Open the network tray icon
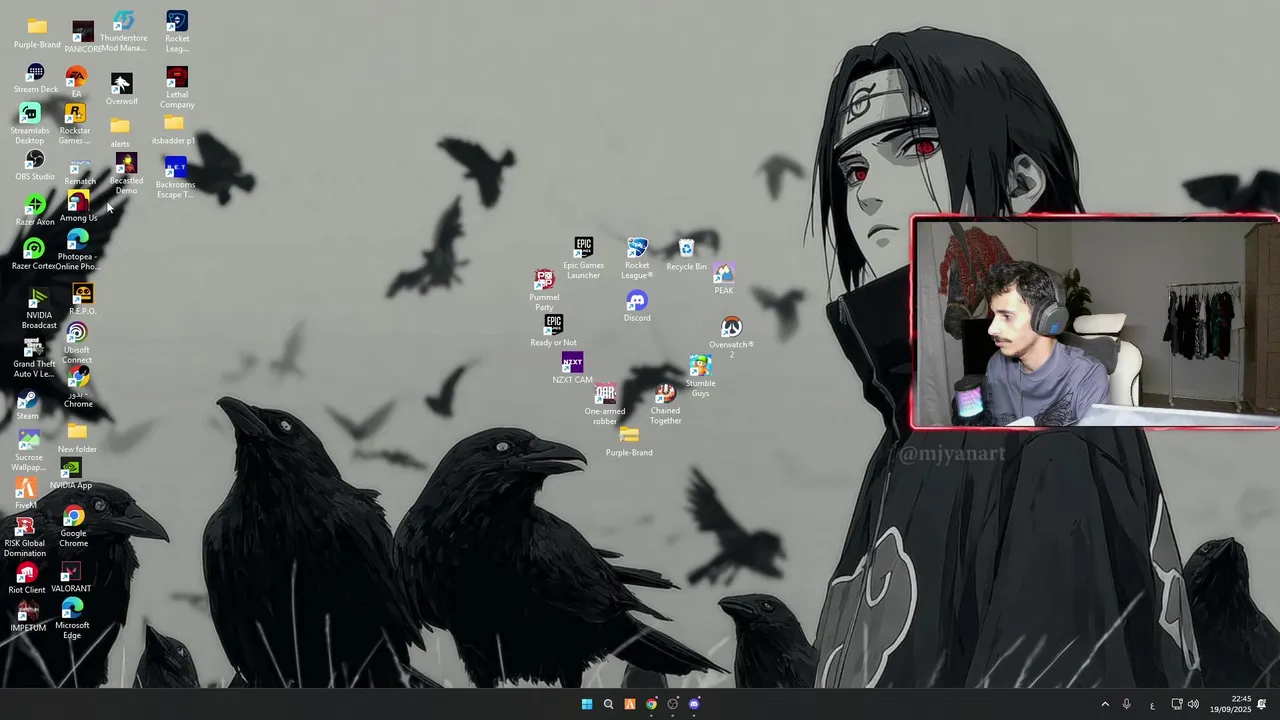 pos(1177,704)
